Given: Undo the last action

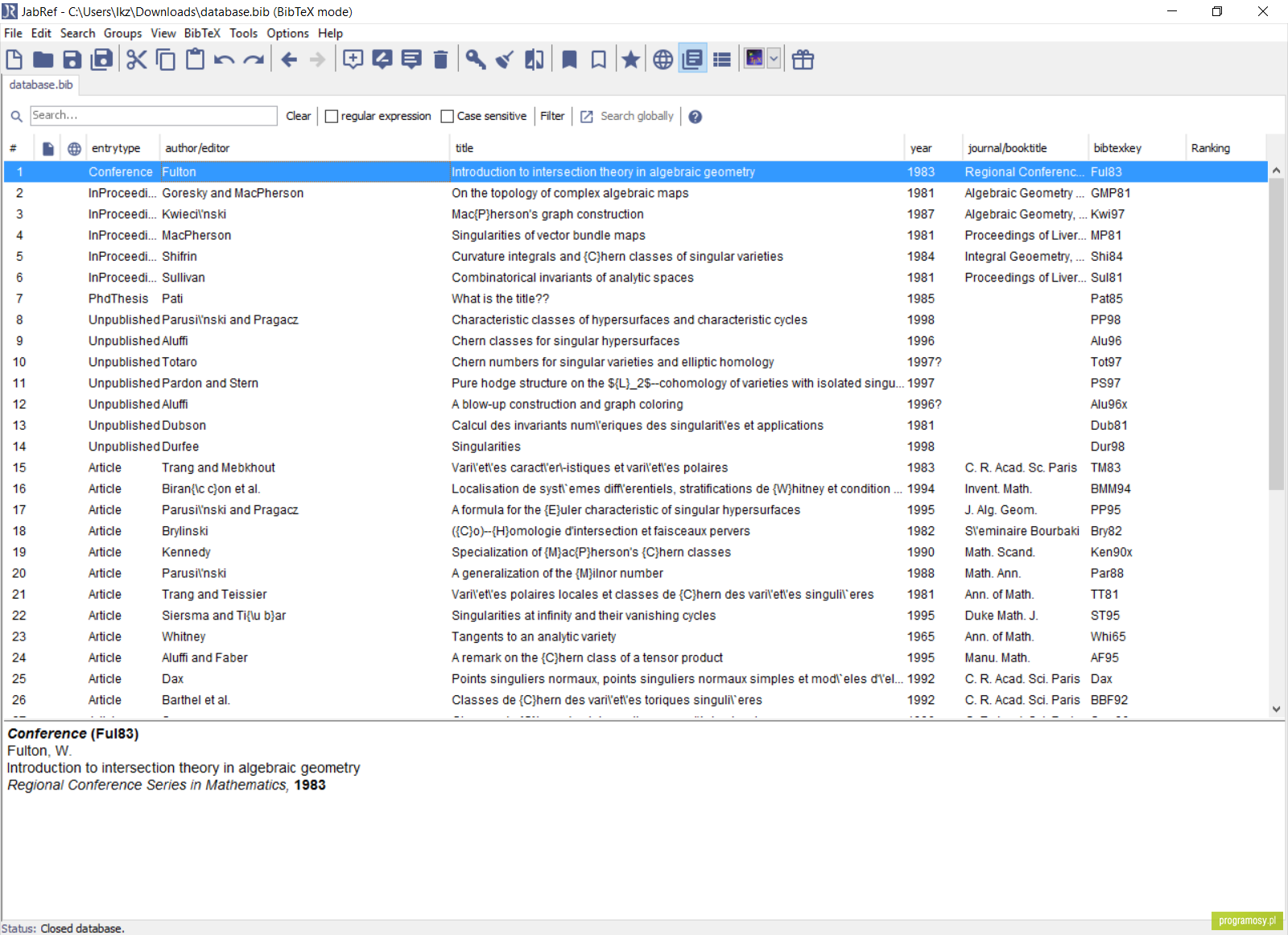Looking at the screenshot, I should click(225, 60).
